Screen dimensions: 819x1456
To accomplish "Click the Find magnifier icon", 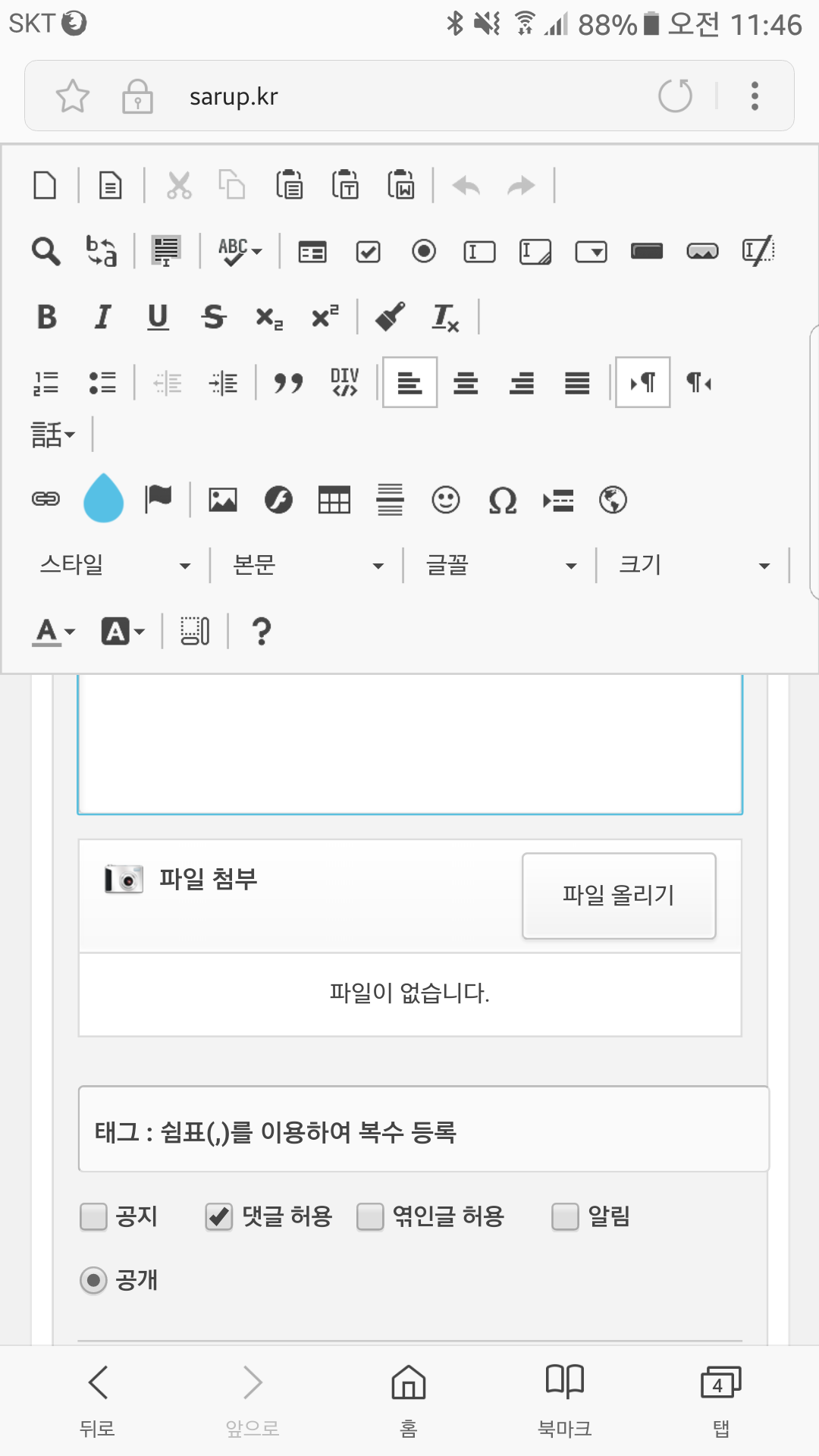I will [x=45, y=251].
